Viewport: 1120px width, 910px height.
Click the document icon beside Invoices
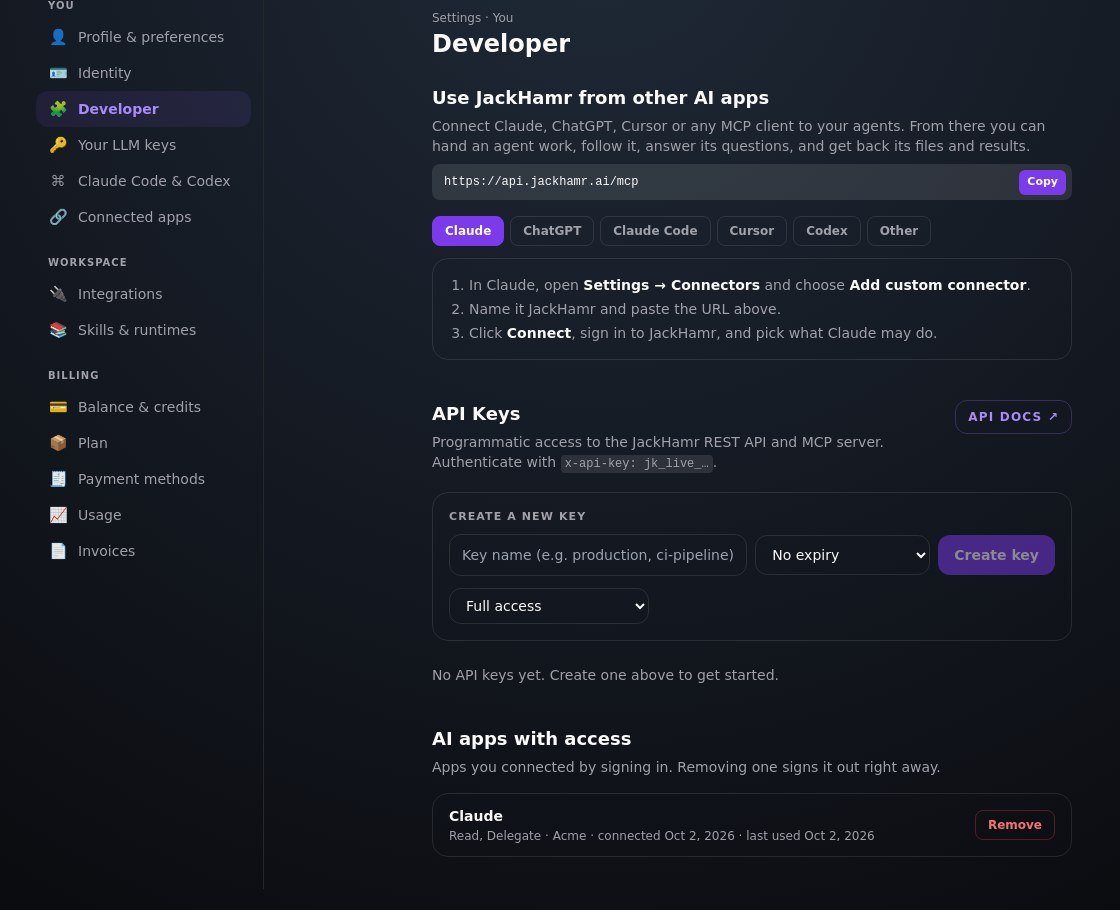(x=58, y=551)
